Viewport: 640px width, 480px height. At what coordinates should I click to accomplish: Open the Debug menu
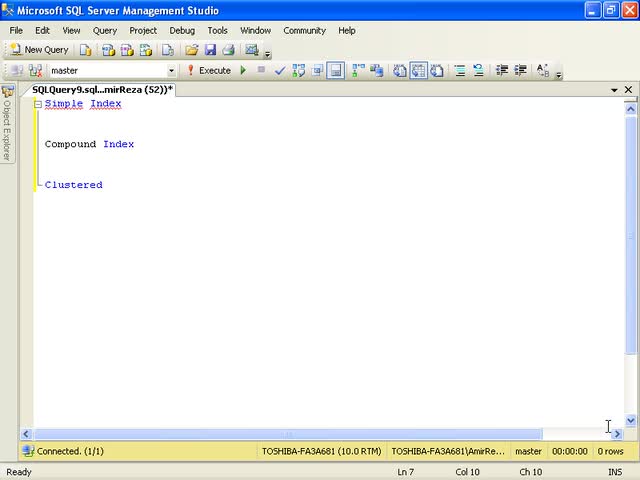(x=182, y=31)
